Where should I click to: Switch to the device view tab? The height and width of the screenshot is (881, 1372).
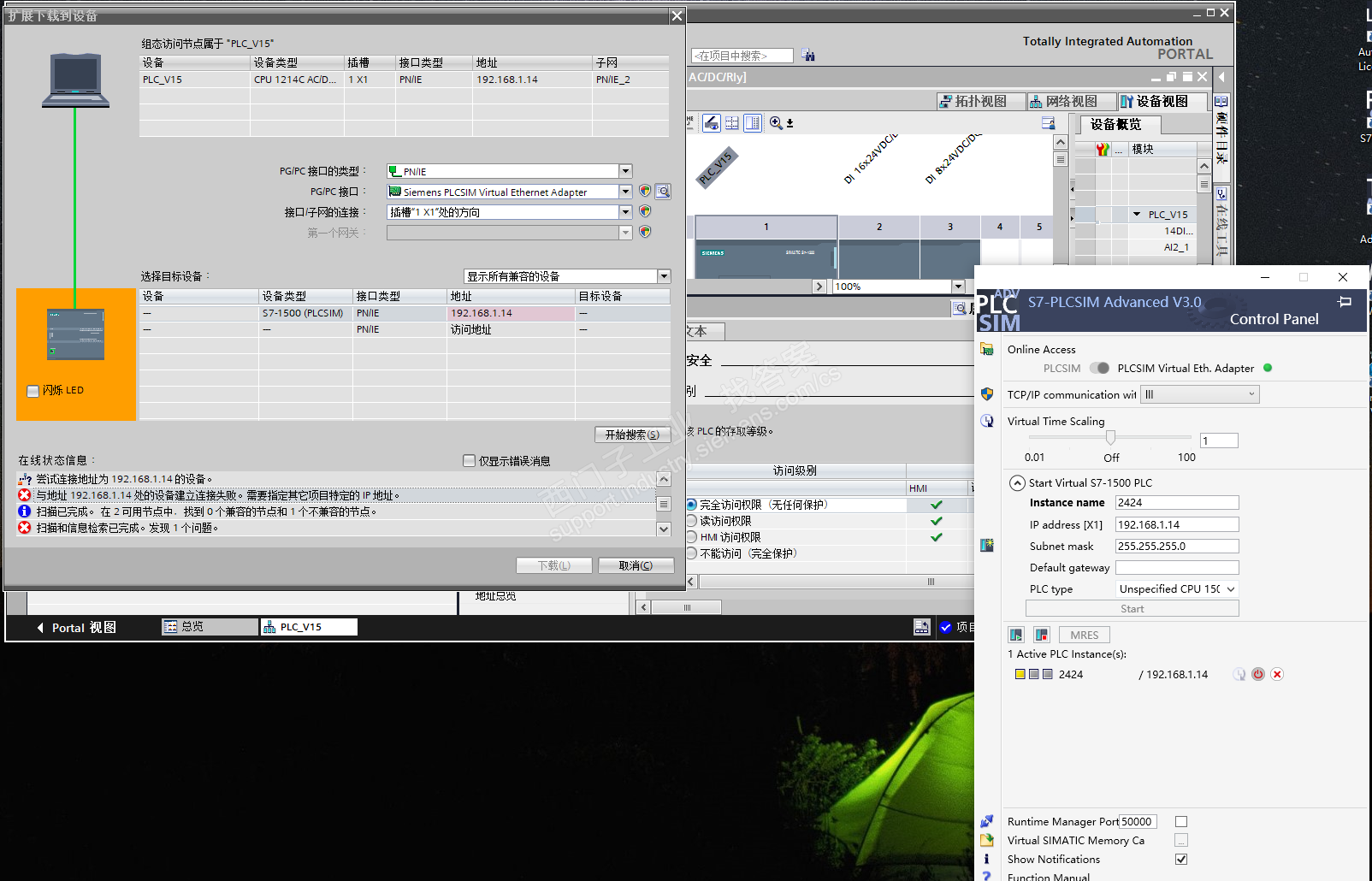click(x=1162, y=101)
